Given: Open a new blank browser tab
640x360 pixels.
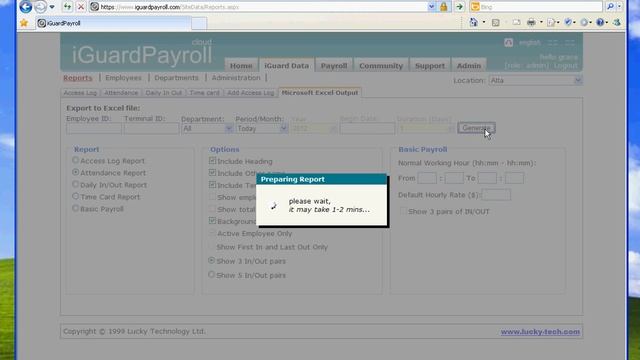Looking at the screenshot, I should pos(199,23).
